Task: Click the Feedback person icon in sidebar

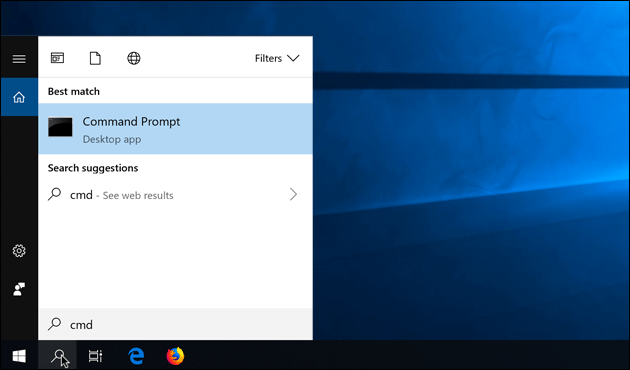Action: click(19, 289)
